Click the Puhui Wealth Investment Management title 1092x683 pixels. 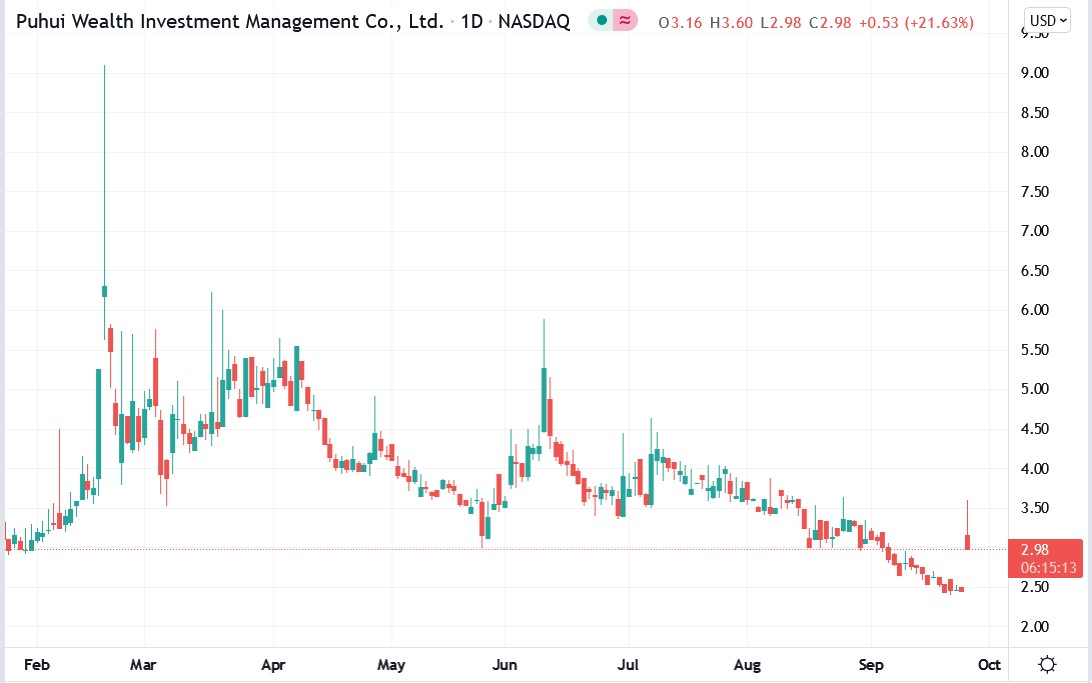pos(230,22)
